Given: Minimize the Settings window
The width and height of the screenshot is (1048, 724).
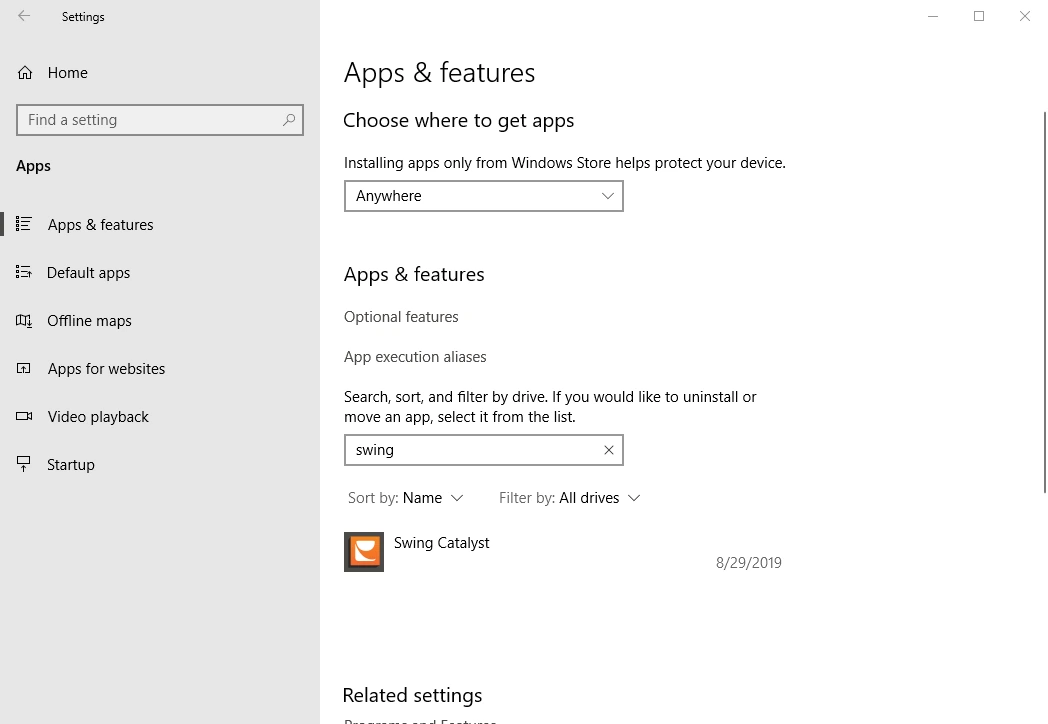Looking at the screenshot, I should coord(933,16).
